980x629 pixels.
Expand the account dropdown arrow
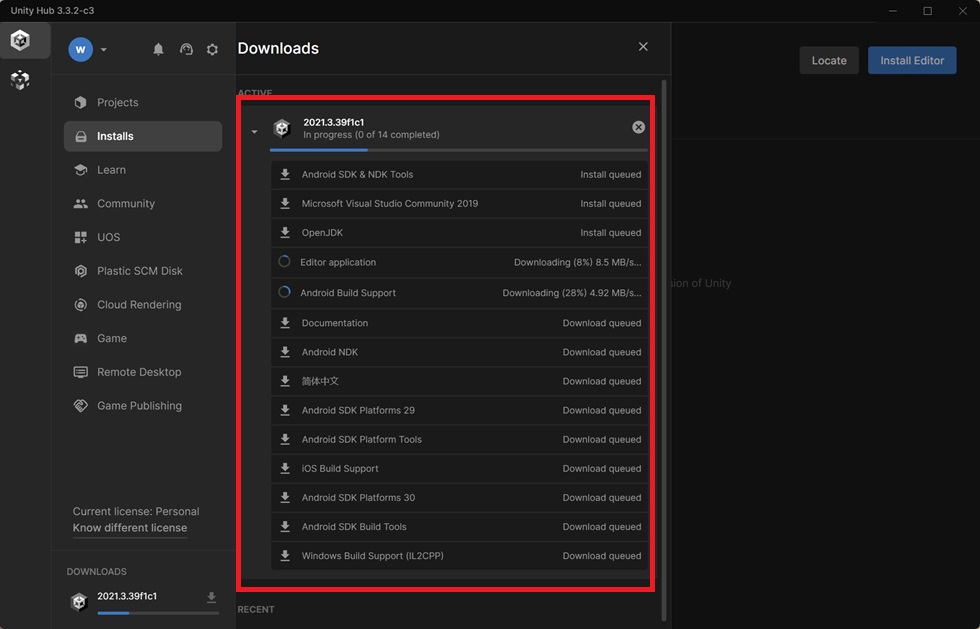click(x=104, y=49)
